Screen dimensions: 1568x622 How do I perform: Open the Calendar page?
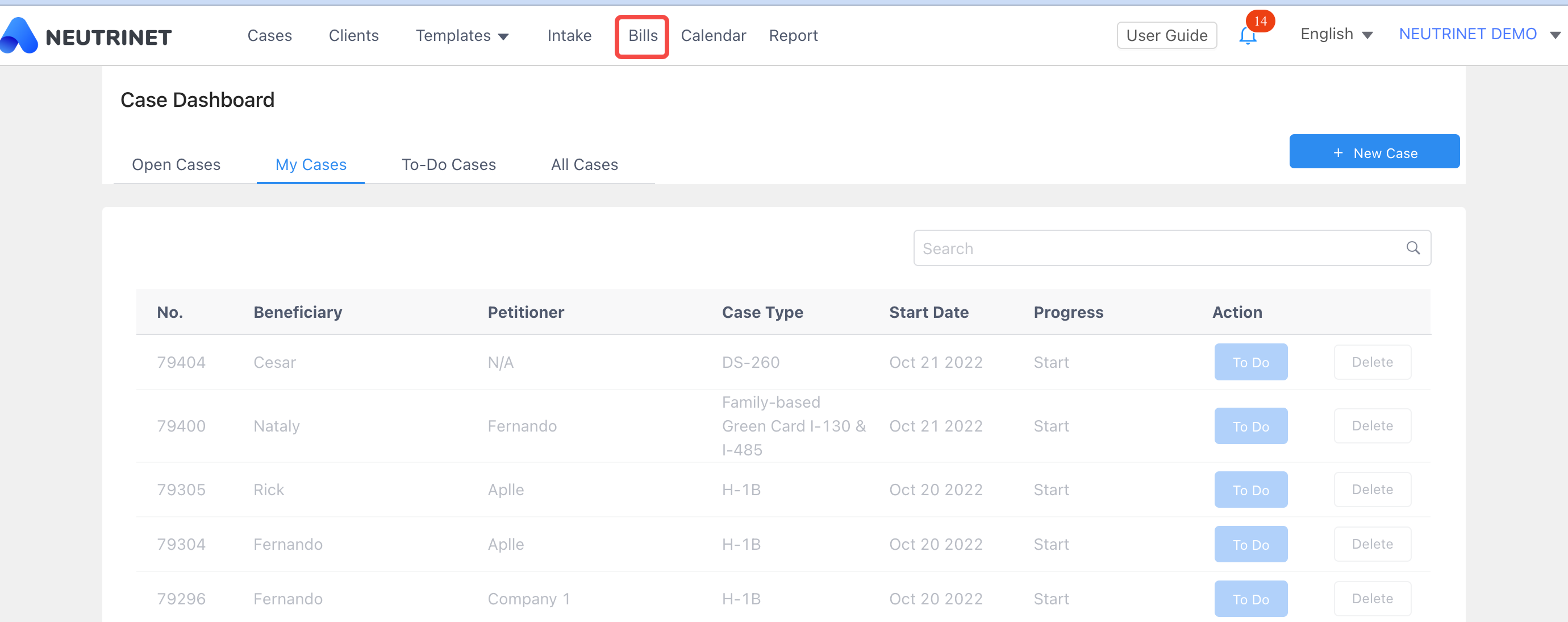tap(714, 35)
